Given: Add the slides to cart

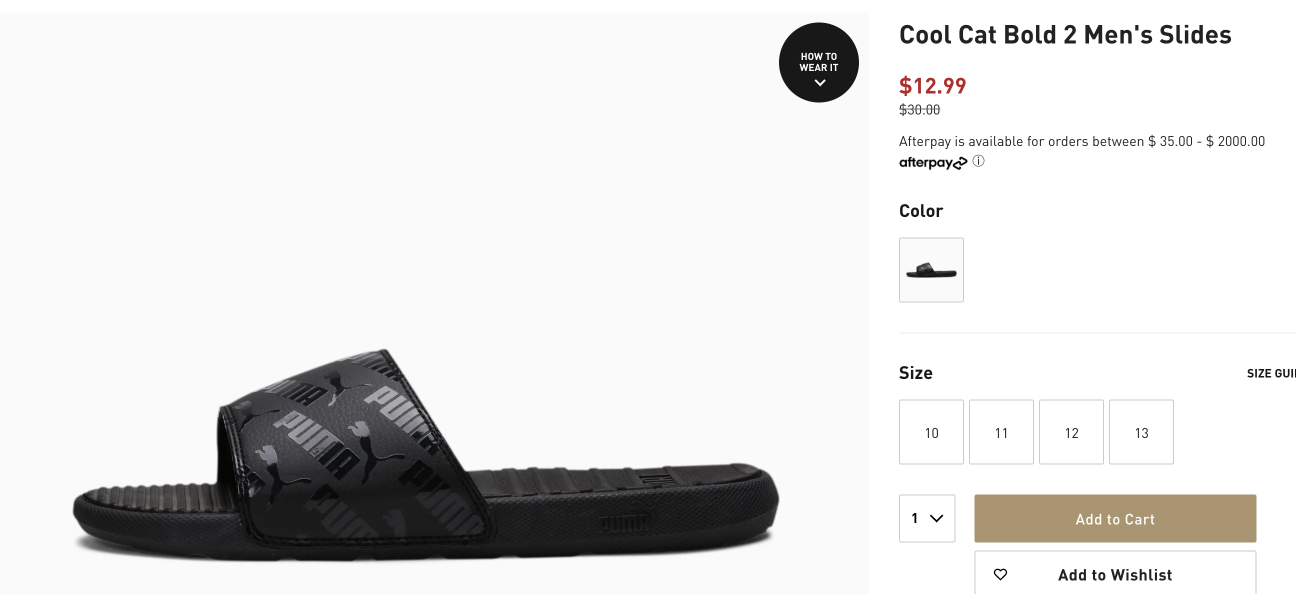Looking at the screenshot, I should [1115, 519].
